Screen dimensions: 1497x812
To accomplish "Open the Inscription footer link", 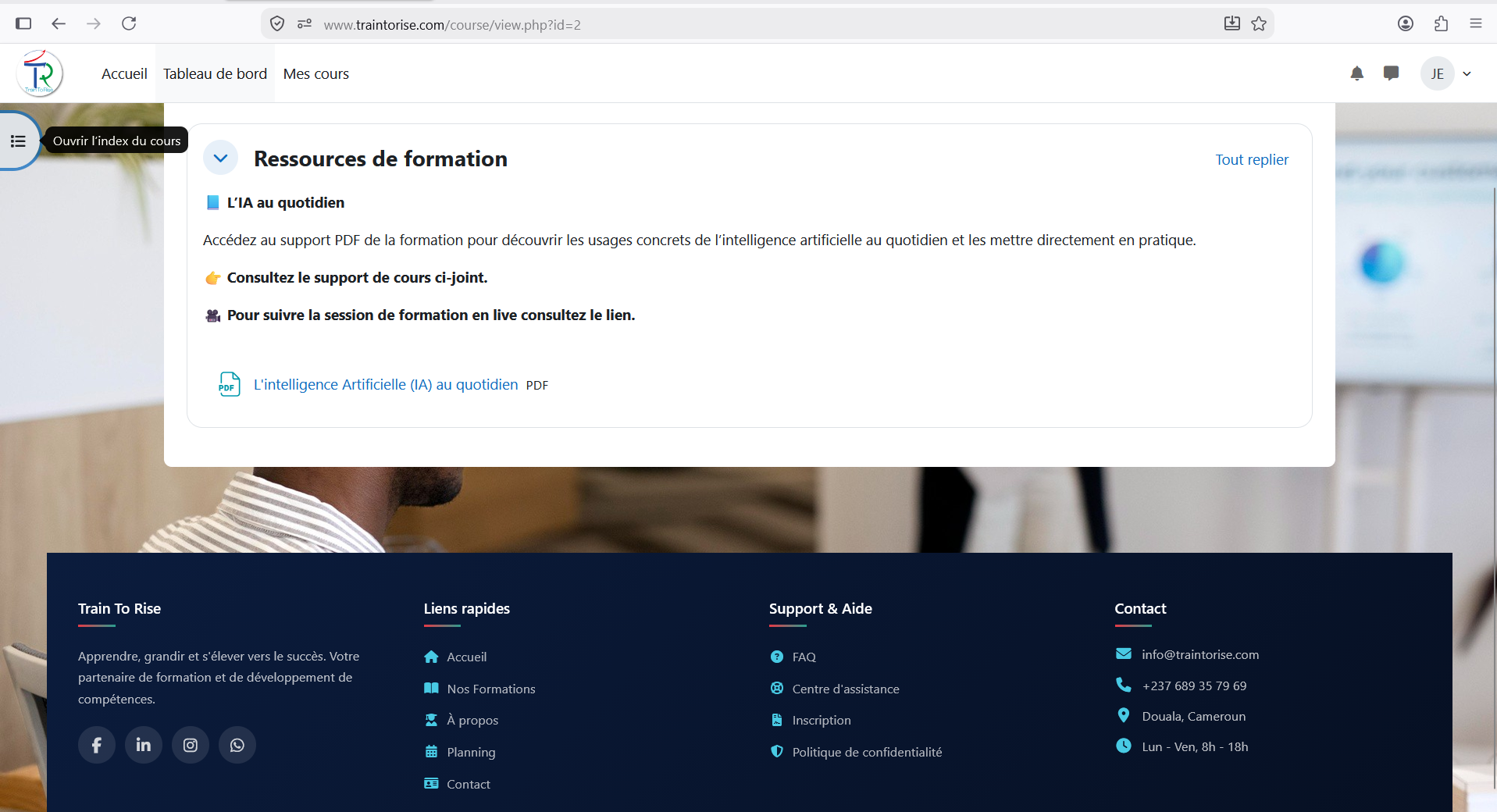I will click(822, 720).
